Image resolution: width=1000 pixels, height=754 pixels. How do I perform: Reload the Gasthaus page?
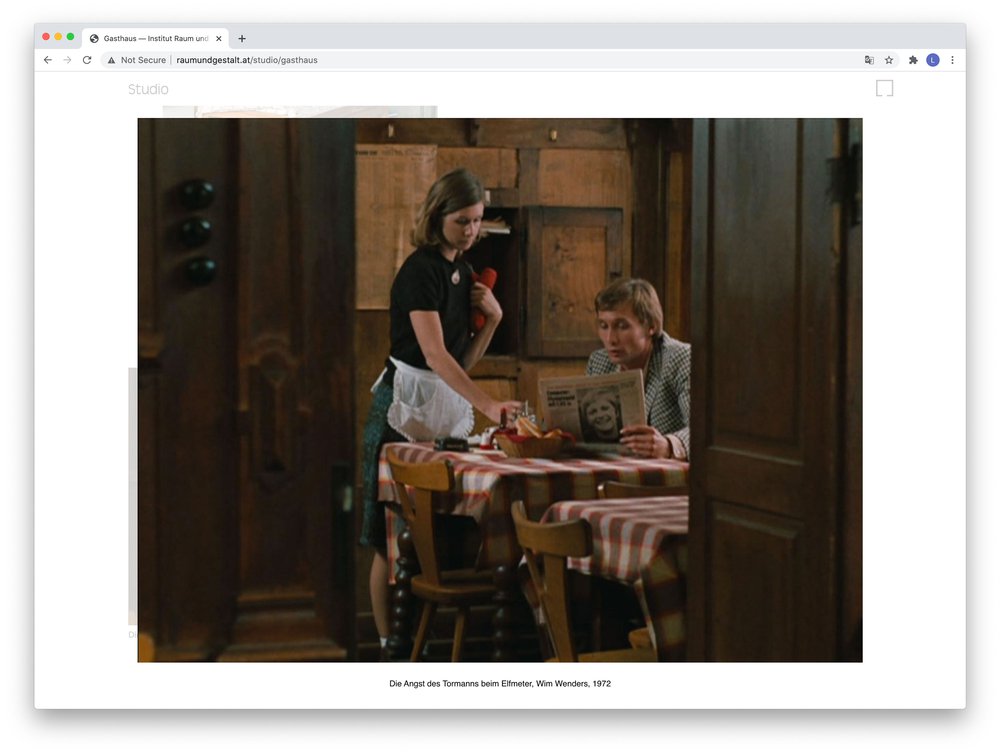pos(87,60)
